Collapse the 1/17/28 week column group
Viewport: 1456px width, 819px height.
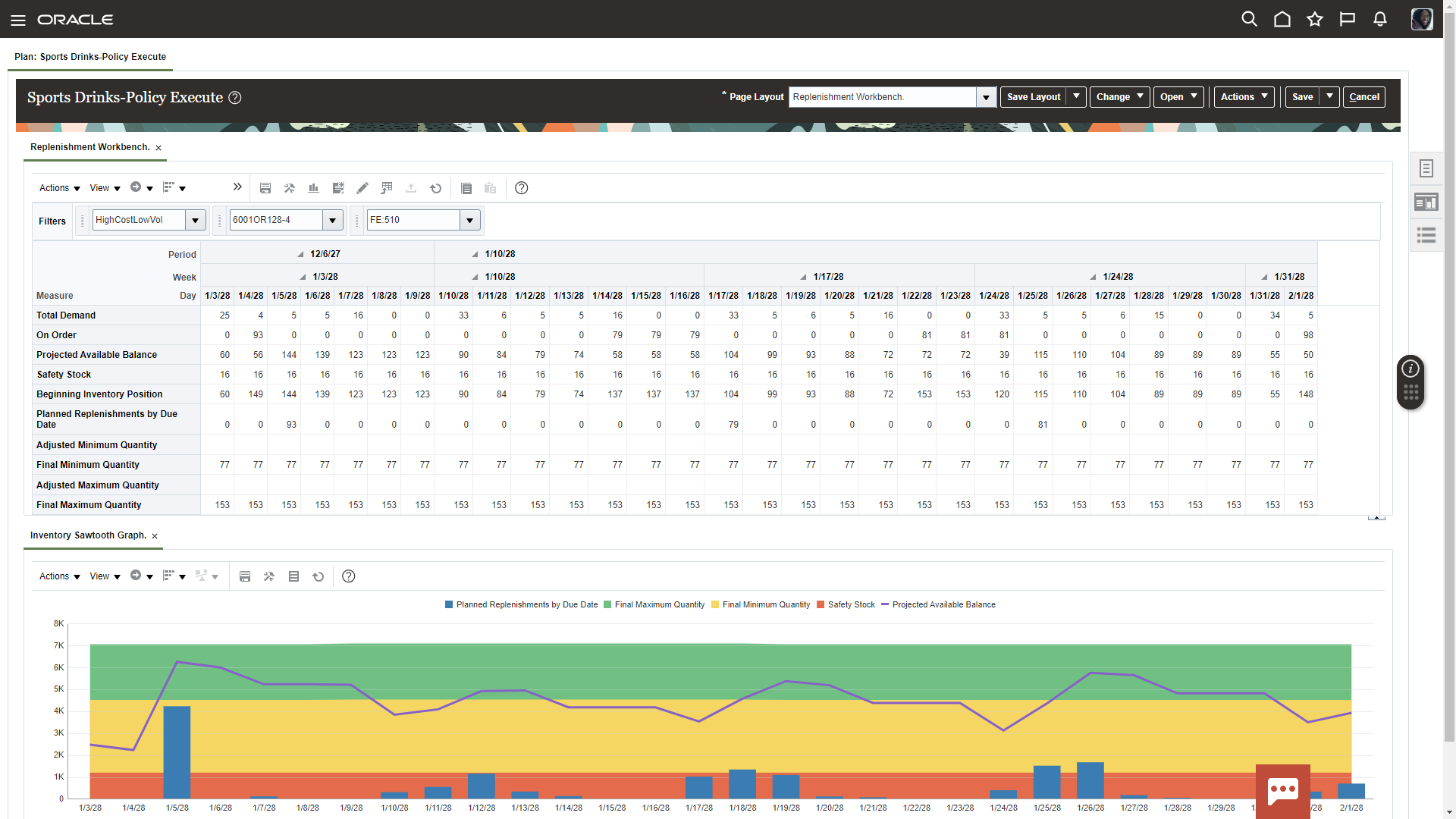[x=803, y=277]
